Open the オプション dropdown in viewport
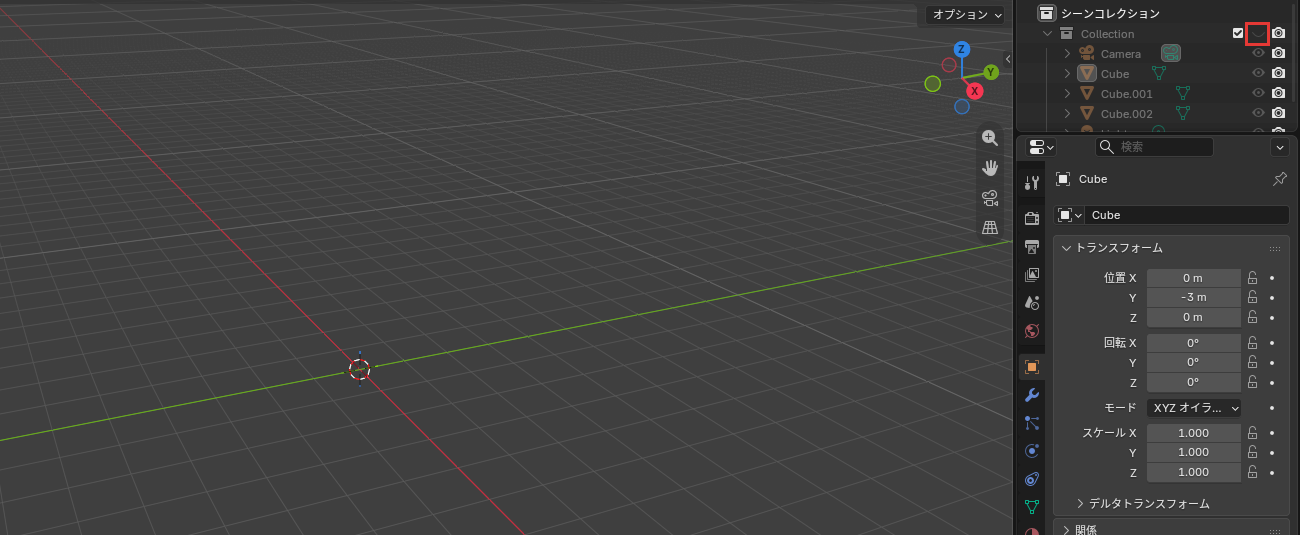 [x=964, y=15]
